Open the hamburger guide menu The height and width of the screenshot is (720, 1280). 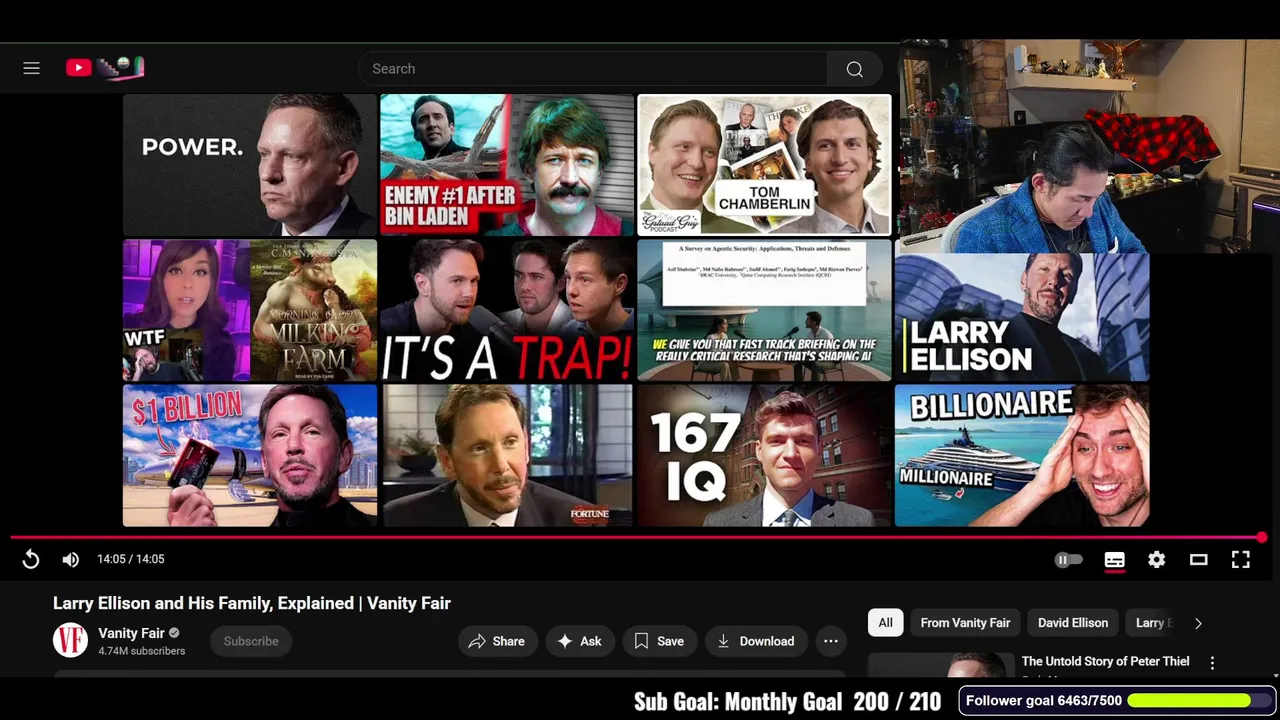point(32,68)
